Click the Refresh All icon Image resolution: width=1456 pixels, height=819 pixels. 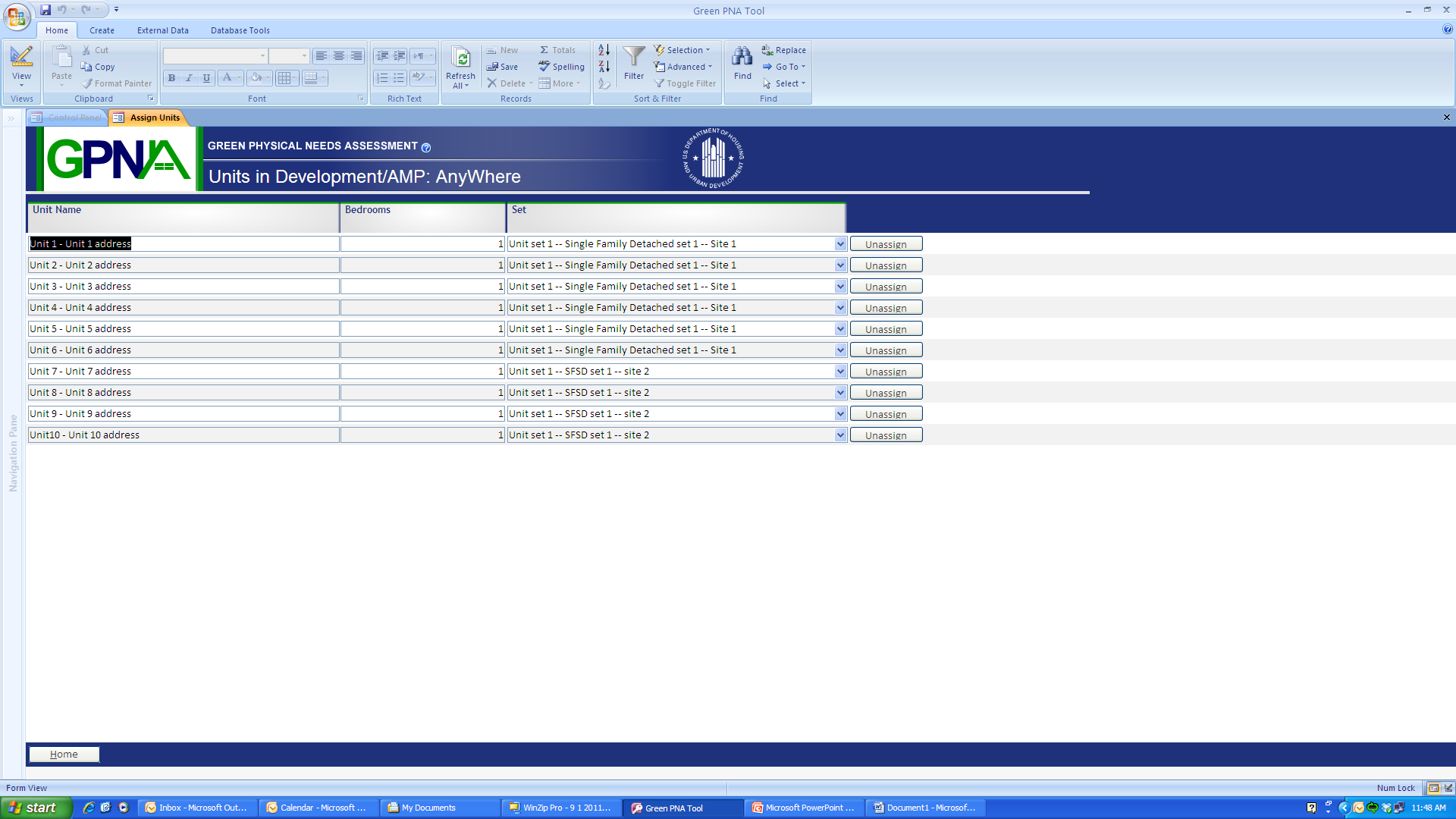pos(460,58)
